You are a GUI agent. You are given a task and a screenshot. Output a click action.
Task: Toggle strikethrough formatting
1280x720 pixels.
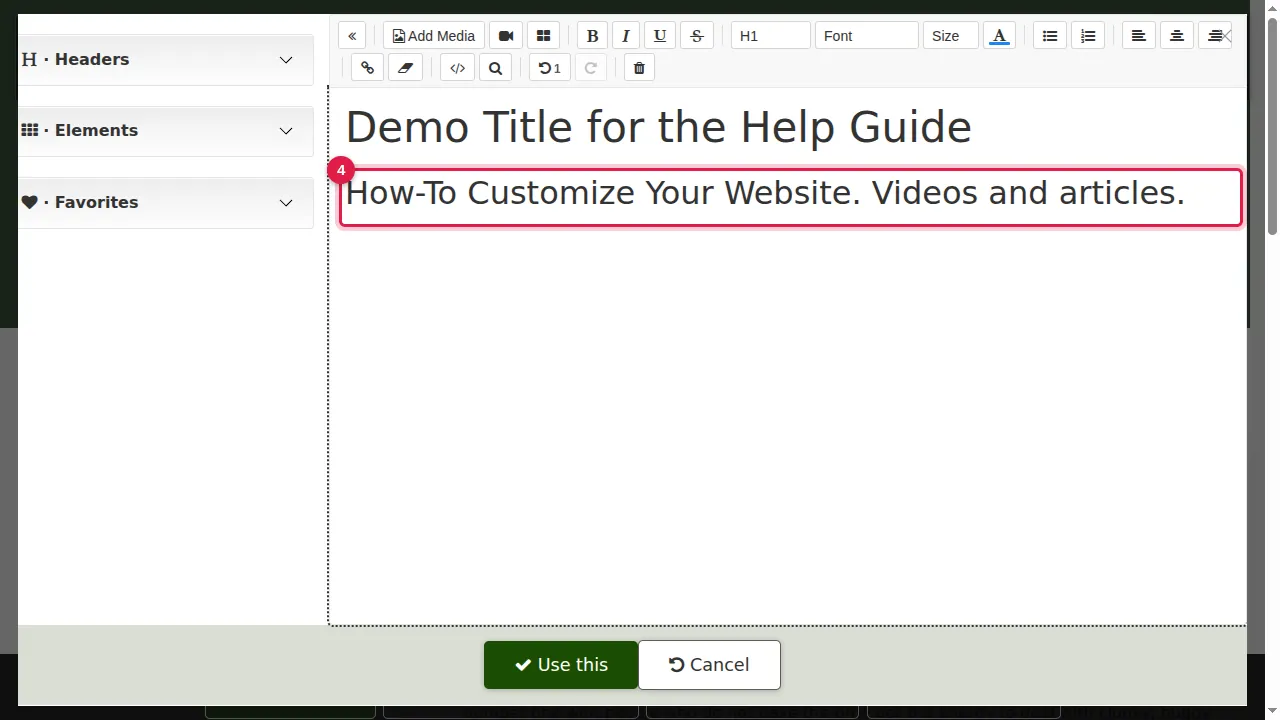(x=697, y=36)
